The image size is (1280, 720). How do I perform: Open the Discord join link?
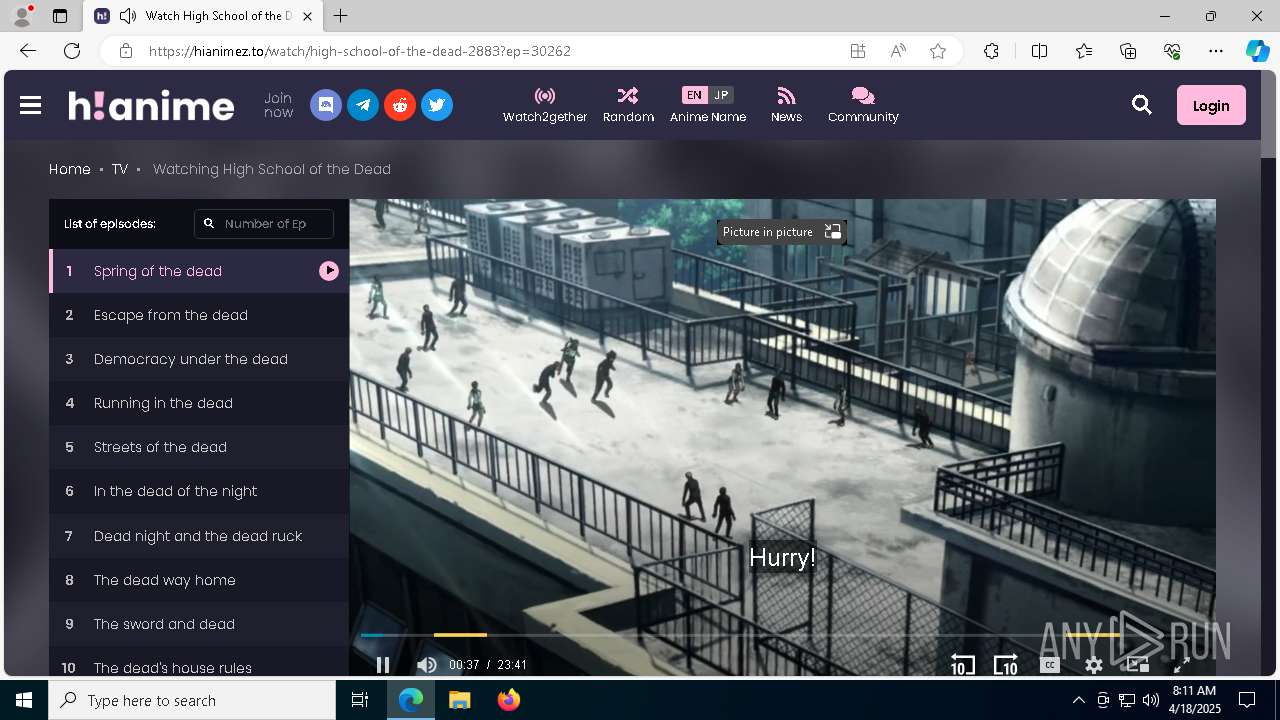[326, 105]
